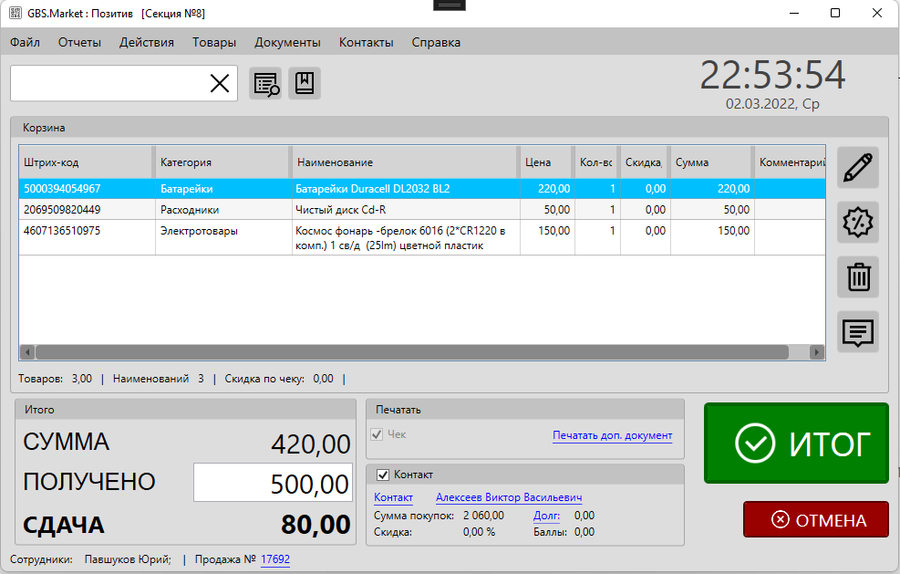Delete selected item with trash icon
900x574 pixels.
[x=858, y=277]
